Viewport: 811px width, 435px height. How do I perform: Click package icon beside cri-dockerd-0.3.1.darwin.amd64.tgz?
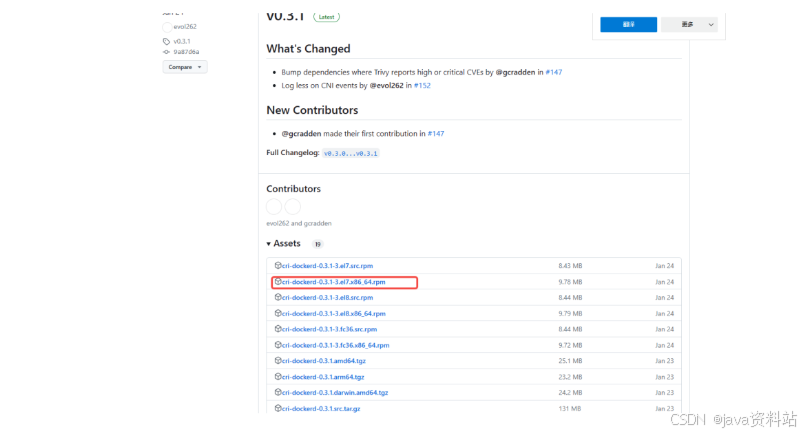(x=278, y=392)
